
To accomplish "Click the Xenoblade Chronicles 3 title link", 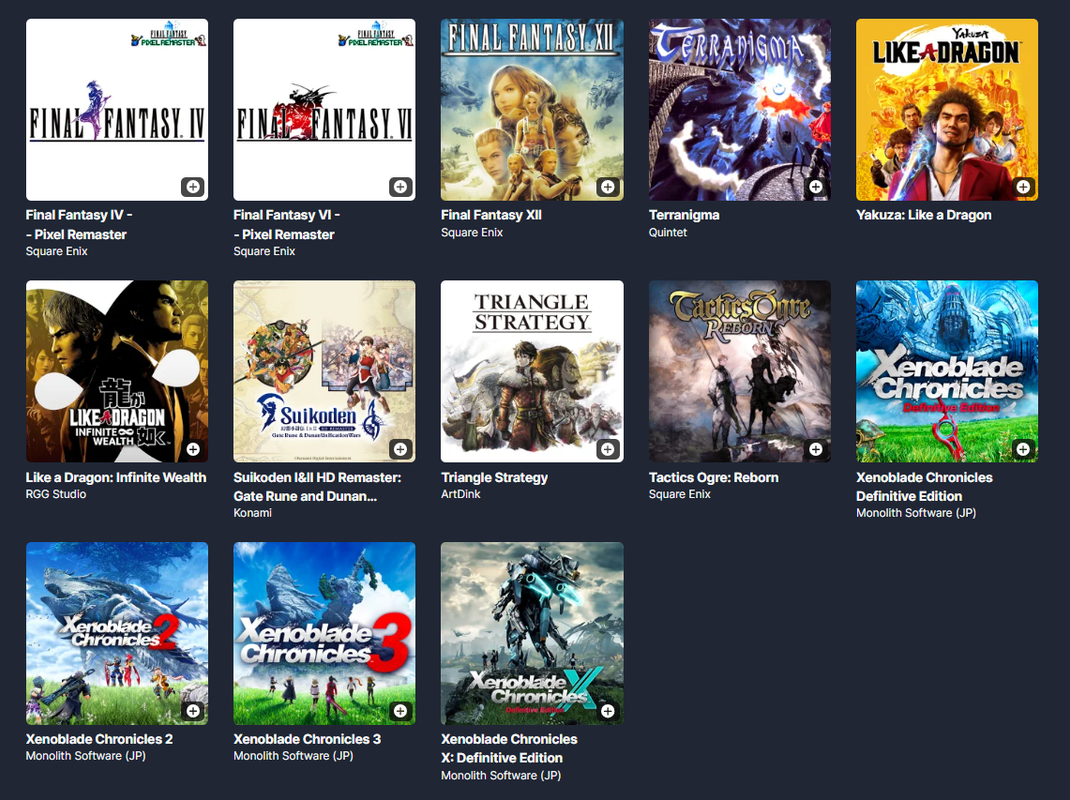I will (x=307, y=739).
